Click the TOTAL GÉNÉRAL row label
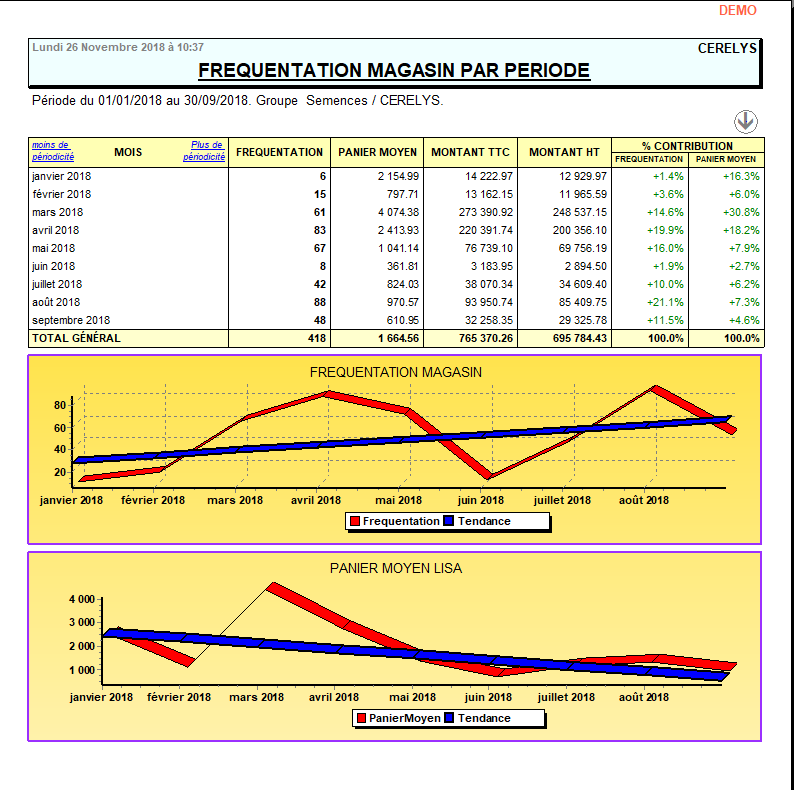The width and height of the screenshot is (794, 790). tap(76, 338)
